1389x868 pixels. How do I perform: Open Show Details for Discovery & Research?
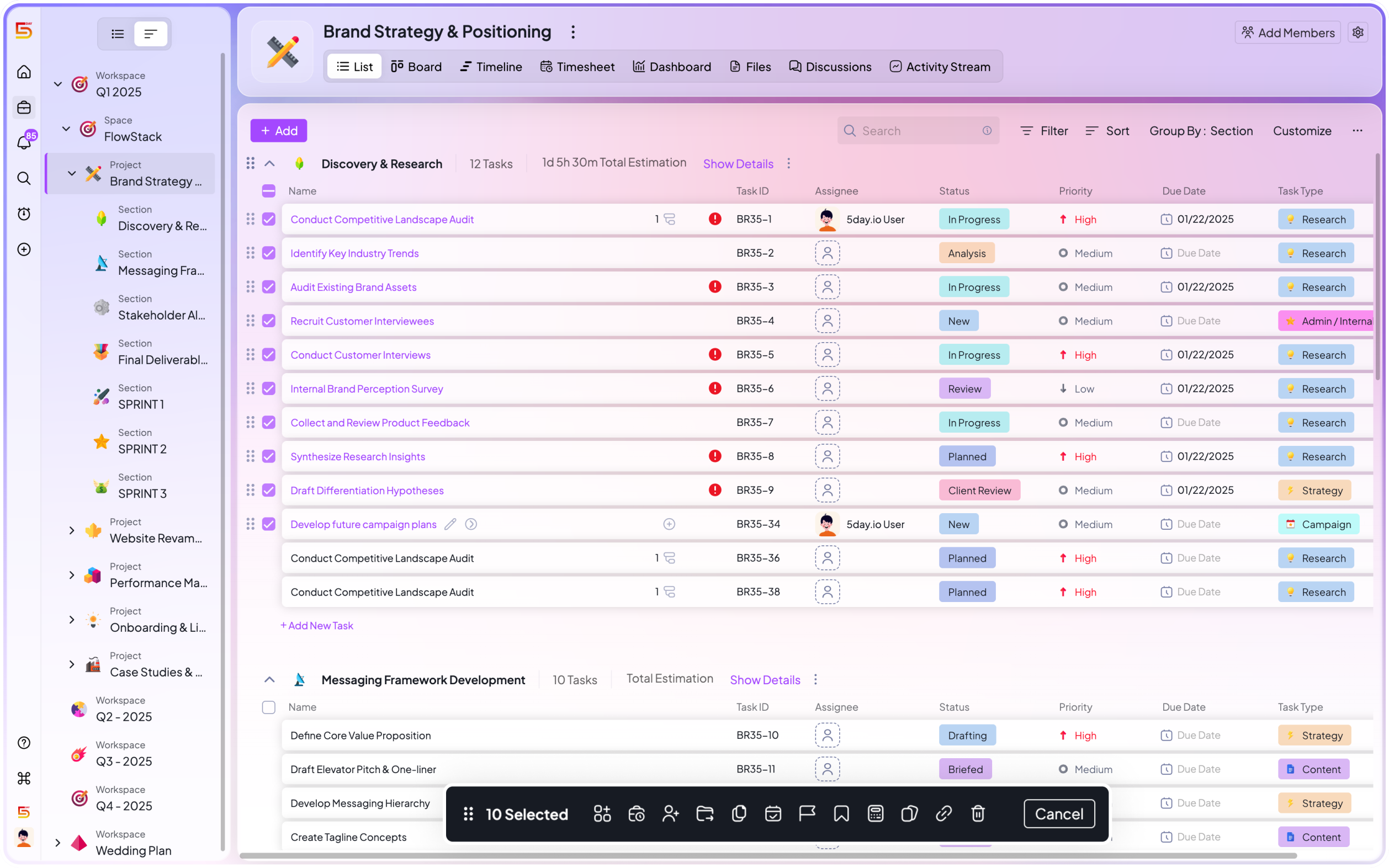coord(738,163)
